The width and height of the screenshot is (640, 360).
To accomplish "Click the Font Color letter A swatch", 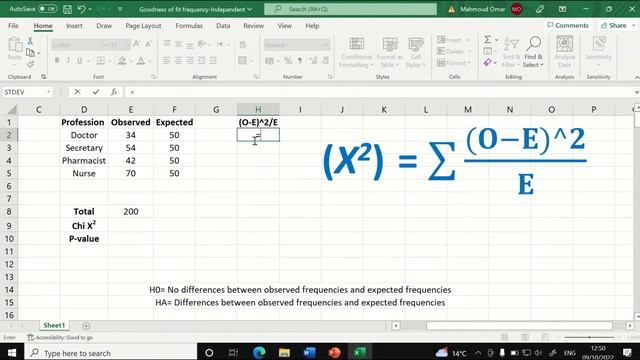I will (x=141, y=61).
